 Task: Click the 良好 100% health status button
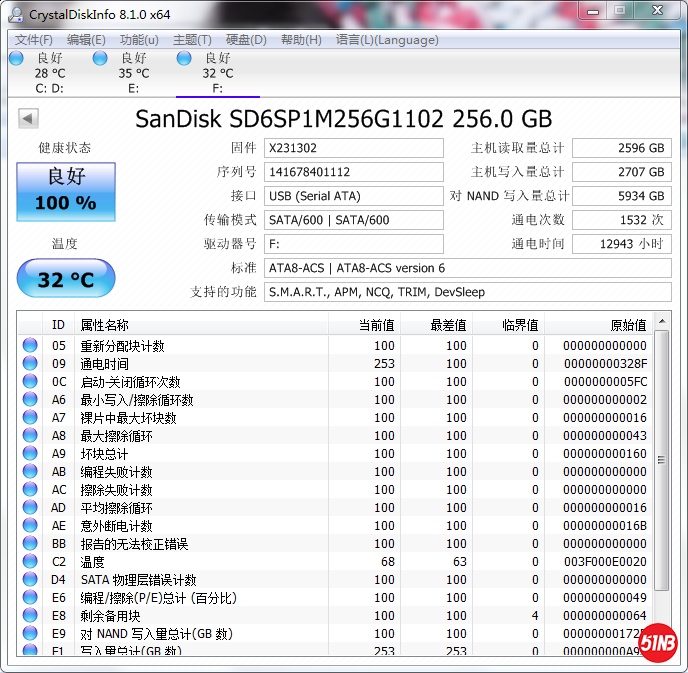click(66, 191)
